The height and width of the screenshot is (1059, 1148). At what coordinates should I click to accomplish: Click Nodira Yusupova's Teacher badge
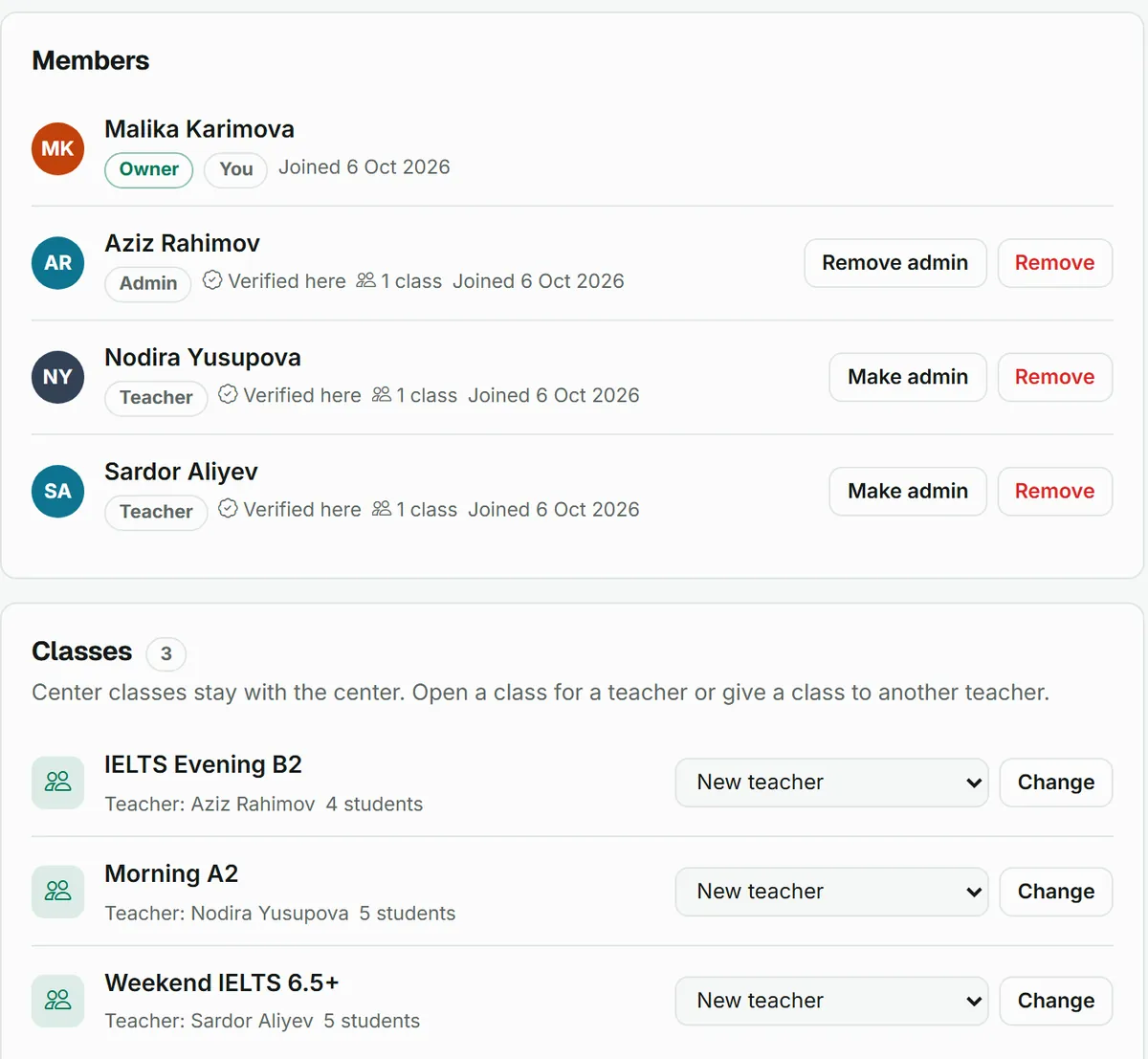[x=156, y=397]
